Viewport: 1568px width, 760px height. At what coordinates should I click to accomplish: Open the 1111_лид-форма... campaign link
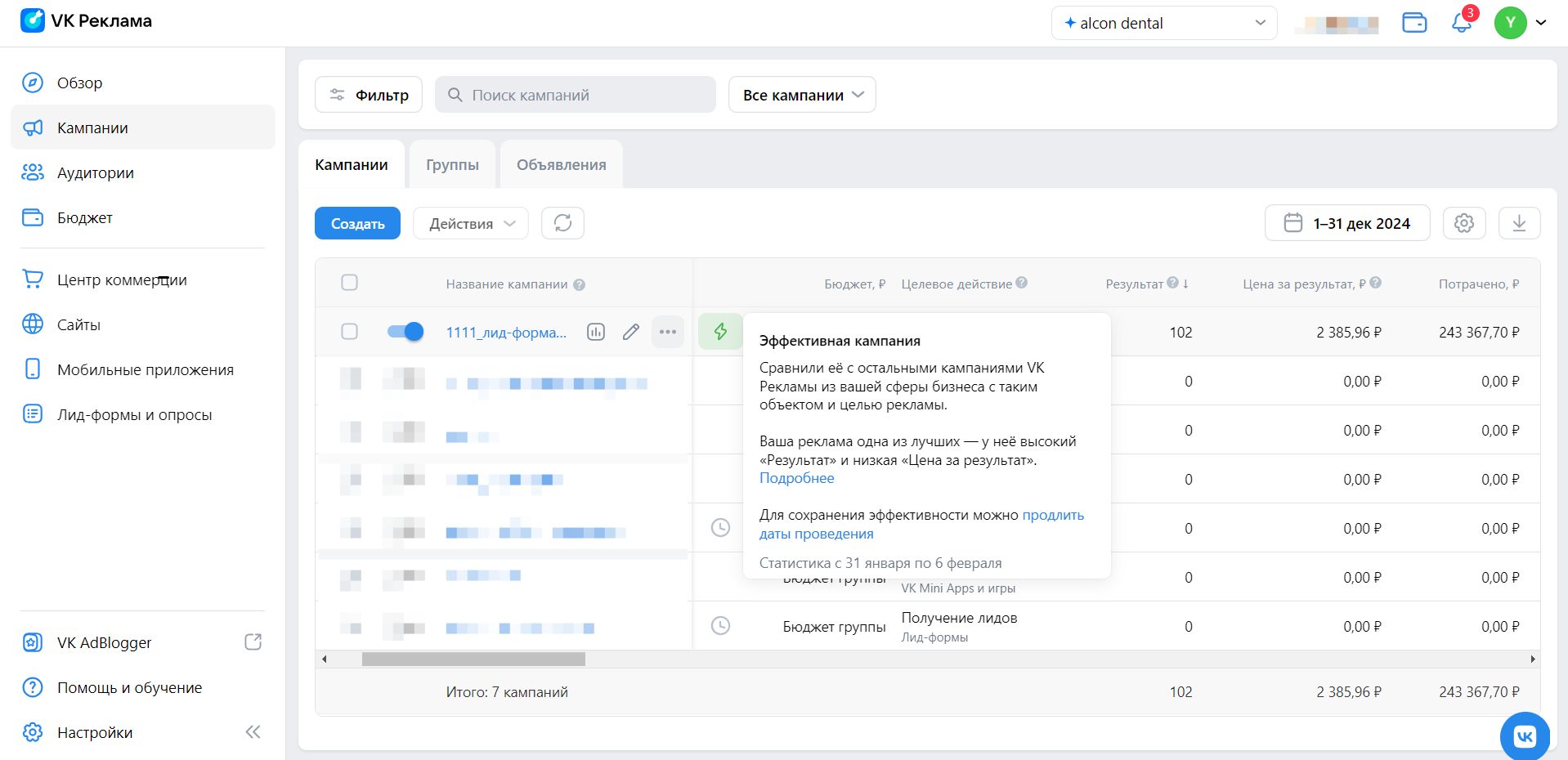coord(506,333)
